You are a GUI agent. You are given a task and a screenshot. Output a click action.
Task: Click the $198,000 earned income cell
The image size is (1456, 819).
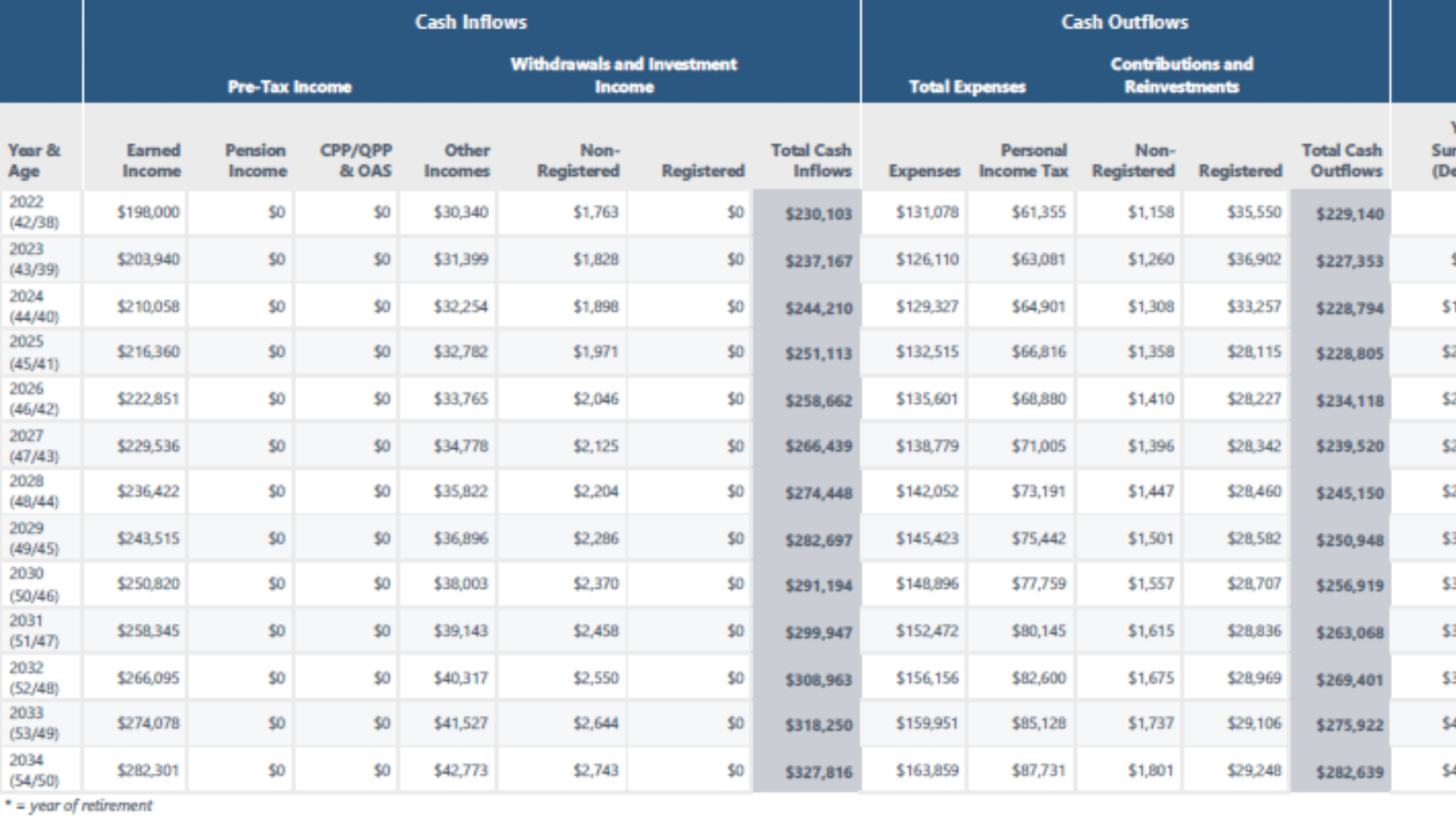point(148,212)
